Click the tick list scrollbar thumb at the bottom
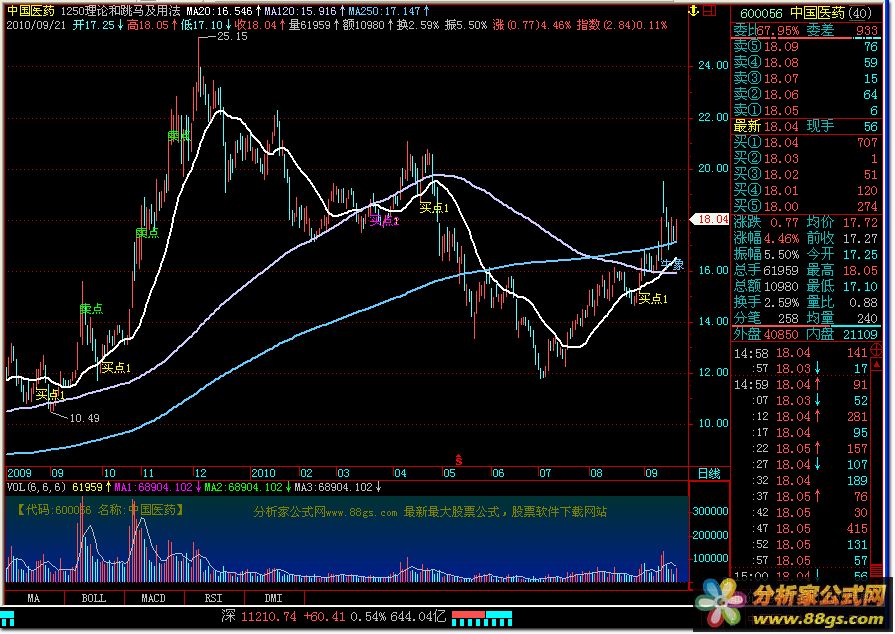Viewport: 895px width, 634px height. pyautogui.click(x=877, y=572)
